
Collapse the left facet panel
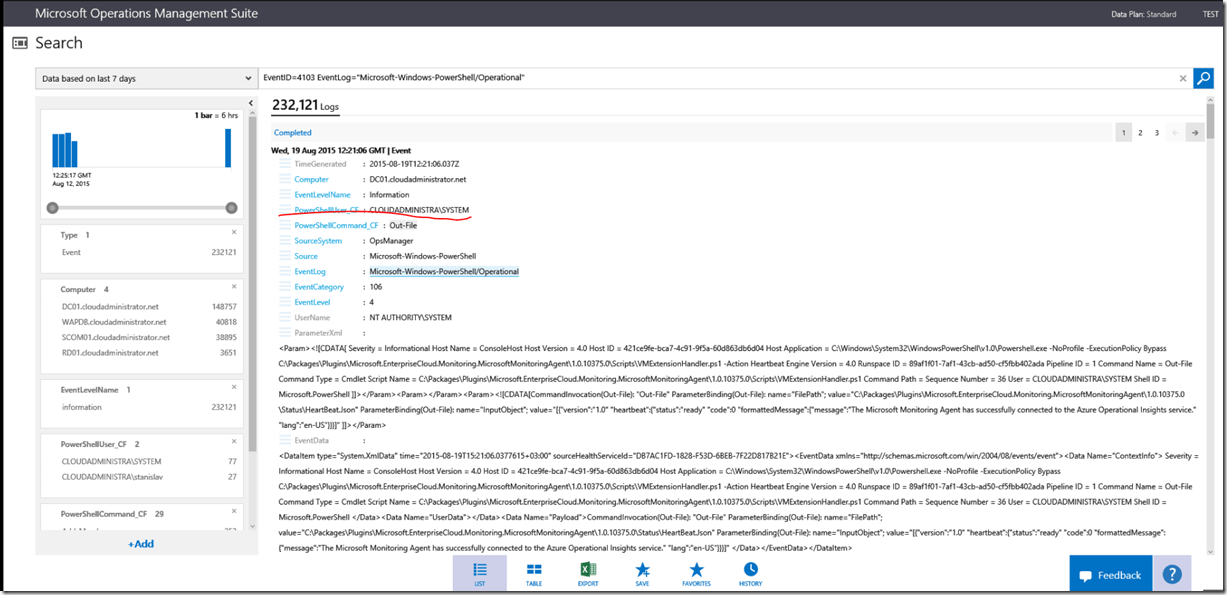(x=249, y=104)
